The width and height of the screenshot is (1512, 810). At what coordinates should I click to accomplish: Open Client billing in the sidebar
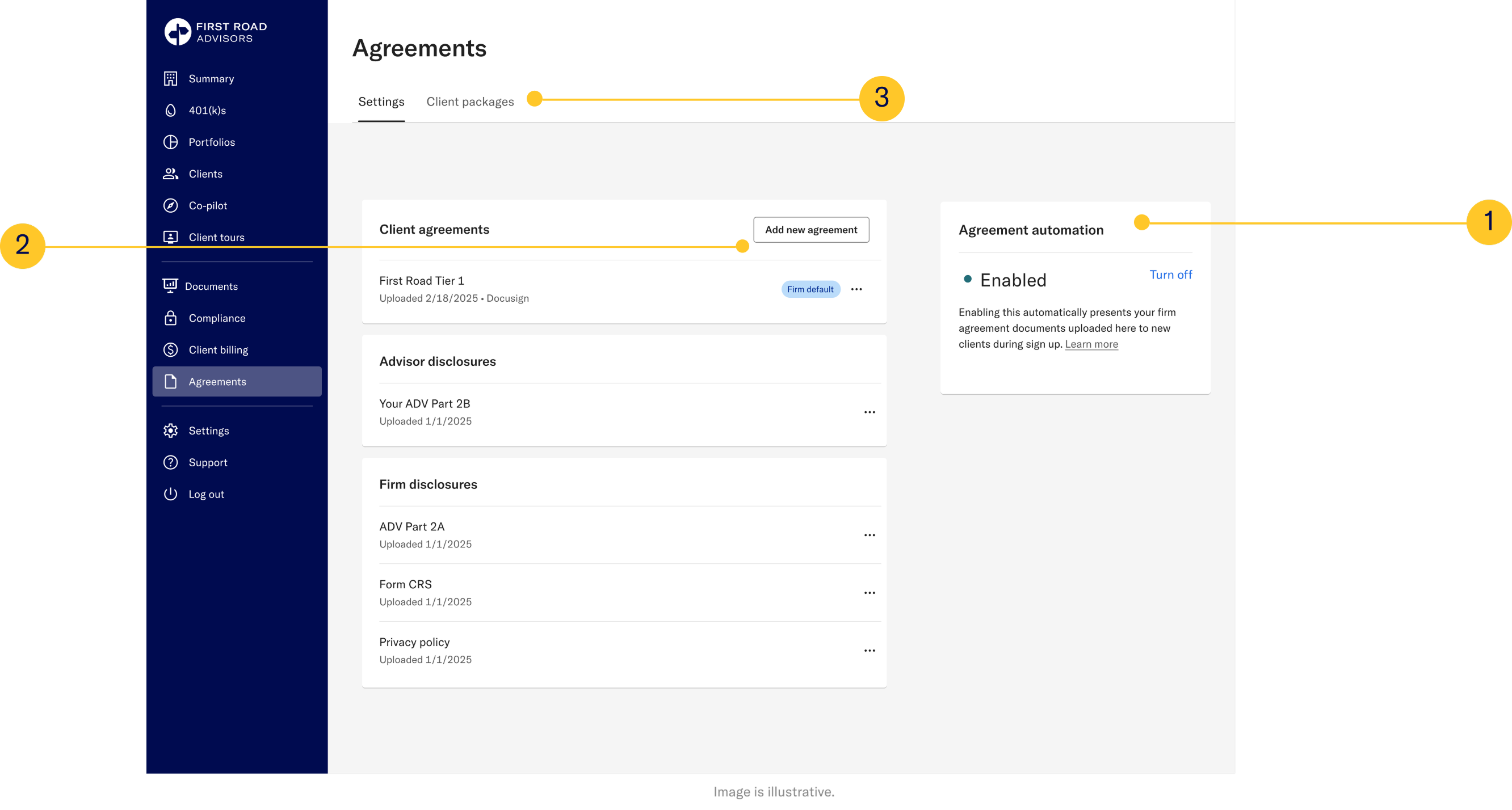click(x=237, y=349)
